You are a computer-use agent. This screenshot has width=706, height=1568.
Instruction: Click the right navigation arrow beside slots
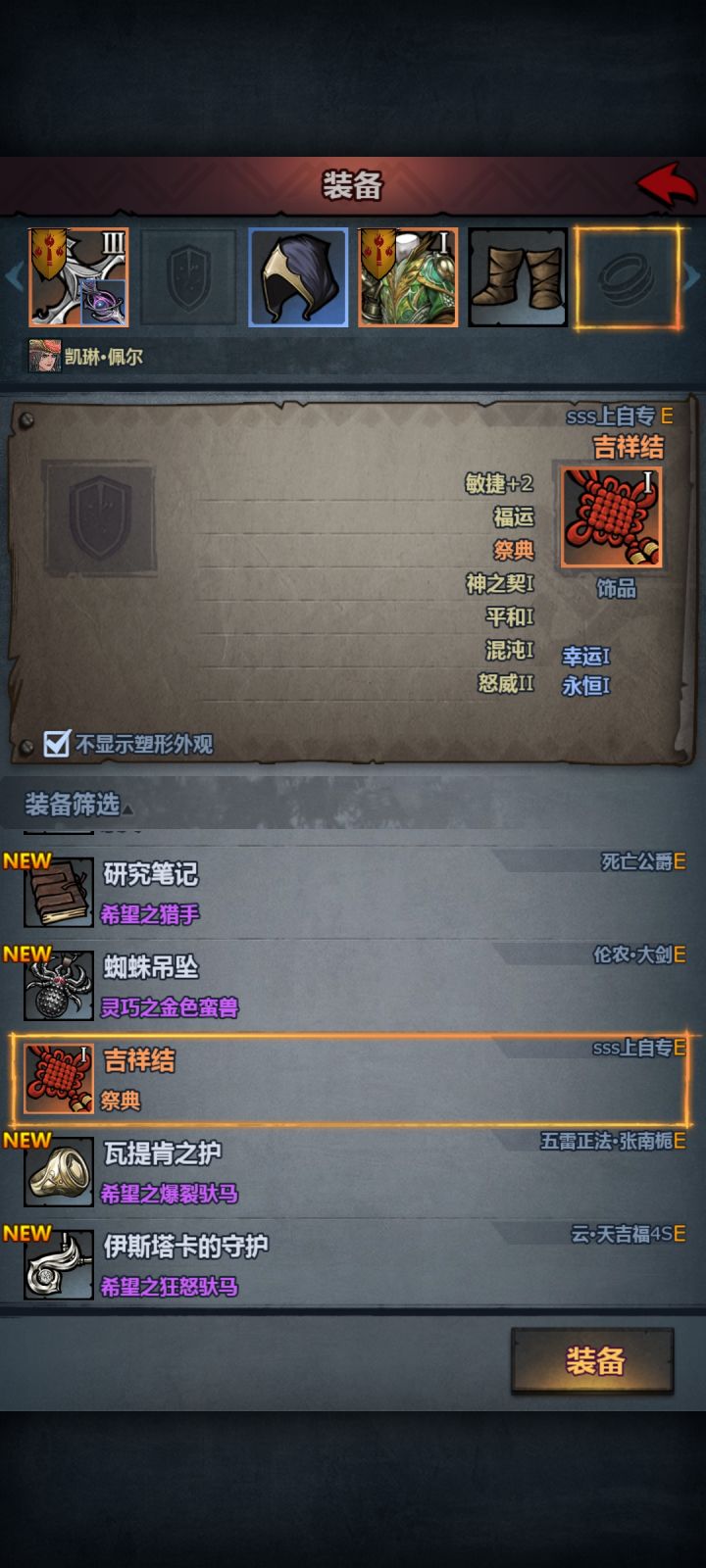692,277
